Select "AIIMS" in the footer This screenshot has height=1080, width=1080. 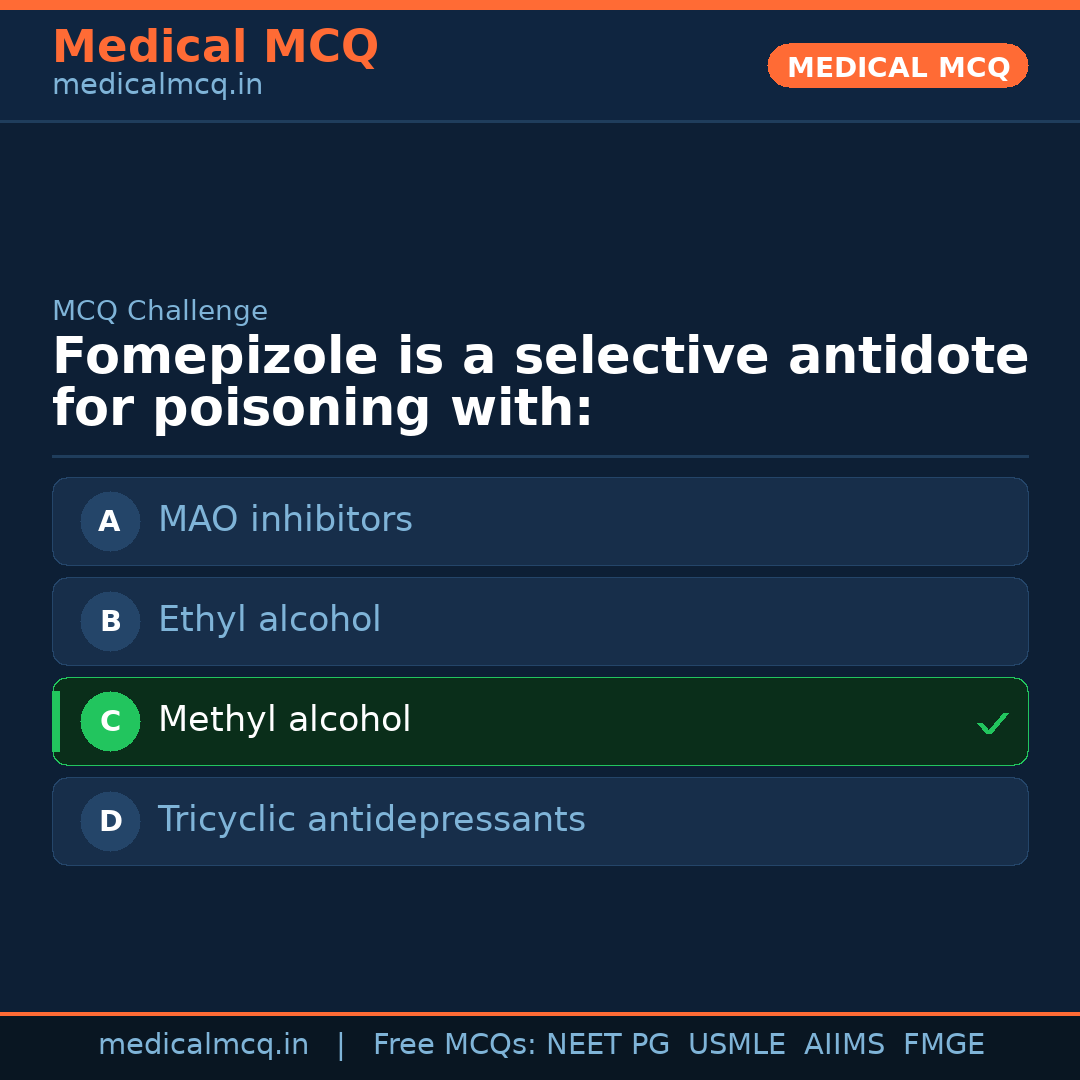[x=844, y=1045]
